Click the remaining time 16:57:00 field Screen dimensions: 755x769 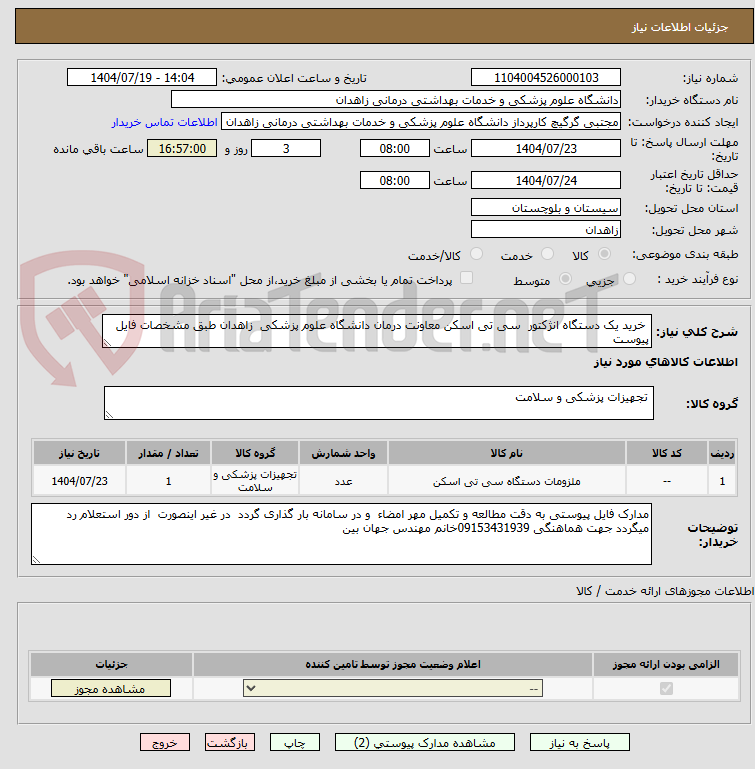(x=182, y=148)
